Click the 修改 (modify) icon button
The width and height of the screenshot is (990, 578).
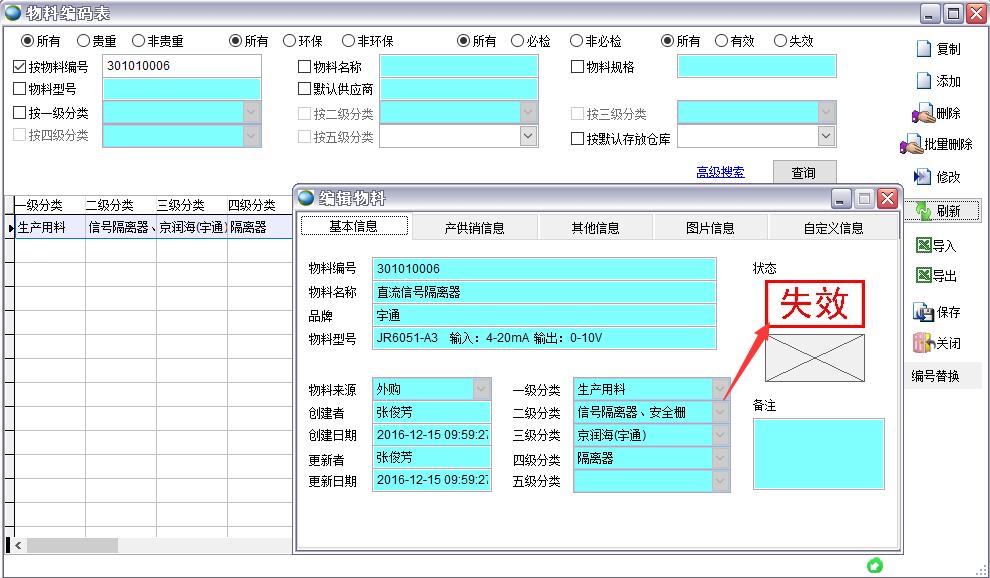(x=923, y=177)
